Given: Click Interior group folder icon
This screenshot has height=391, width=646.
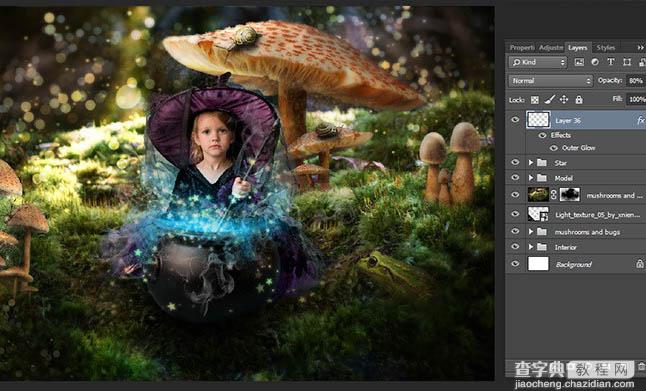Looking at the screenshot, I should [x=542, y=247].
